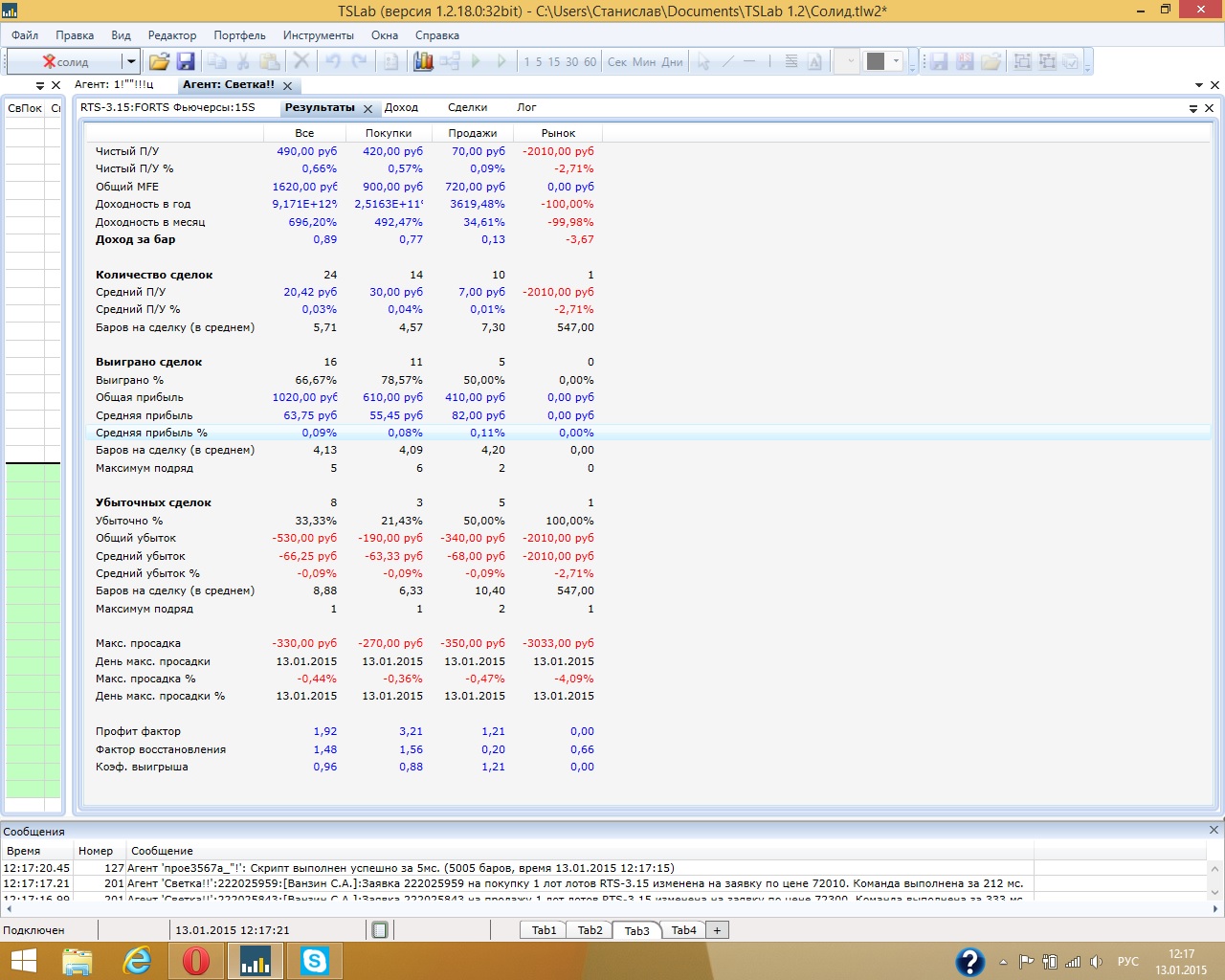The width and height of the screenshot is (1225, 980).
Task: Select the 15 interval toggle
Action: (554, 62)
